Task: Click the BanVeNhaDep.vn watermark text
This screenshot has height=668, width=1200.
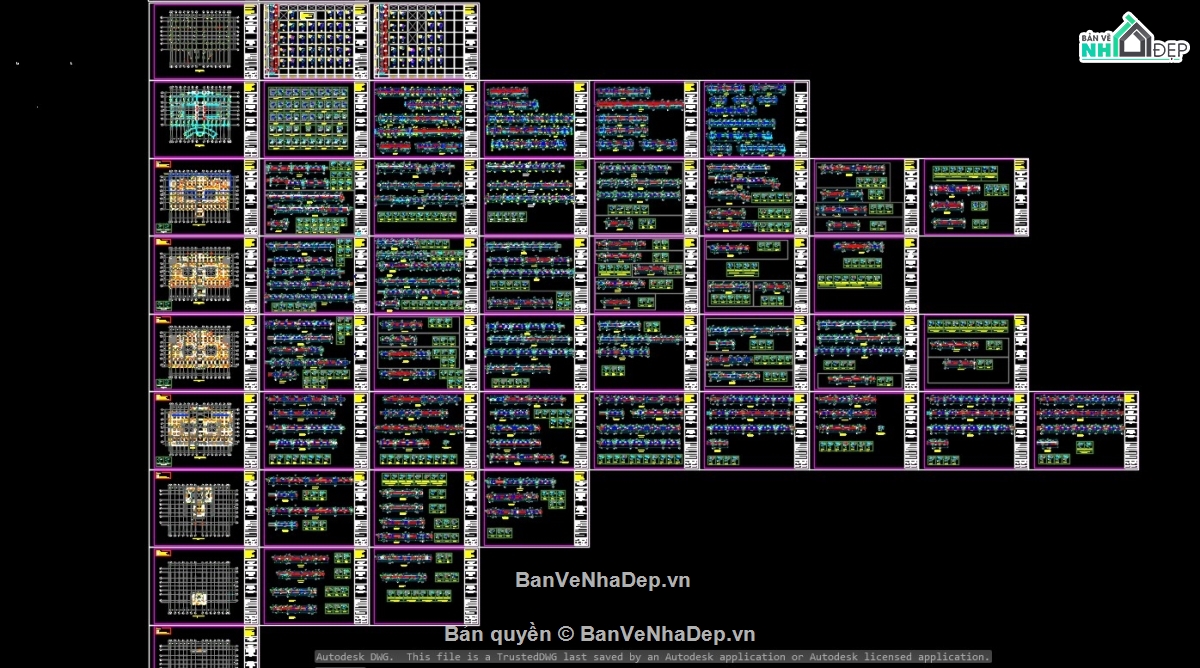Action: coord(602,580)
